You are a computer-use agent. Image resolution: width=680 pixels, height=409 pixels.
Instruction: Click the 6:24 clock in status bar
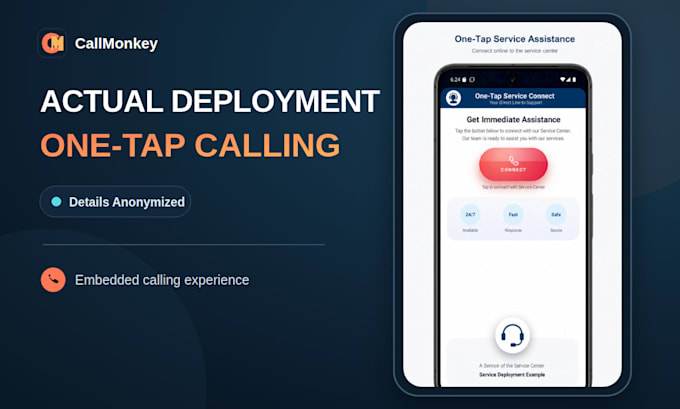click(x=455, y=79)
